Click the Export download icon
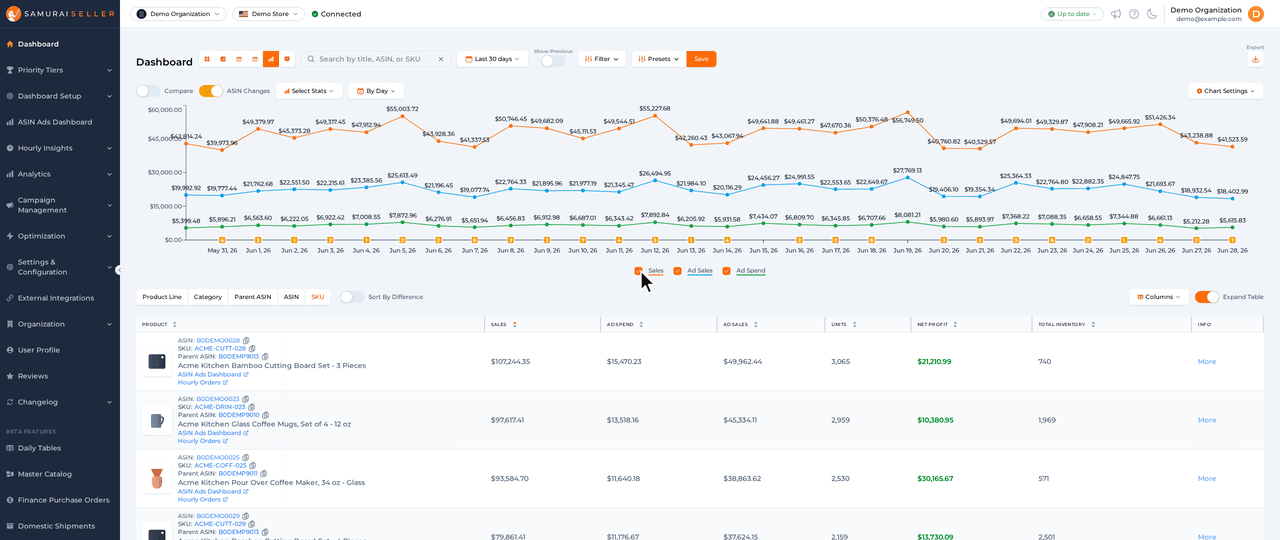The width and height of the screenshot is (1280, 540). (x=1256, y=60)
